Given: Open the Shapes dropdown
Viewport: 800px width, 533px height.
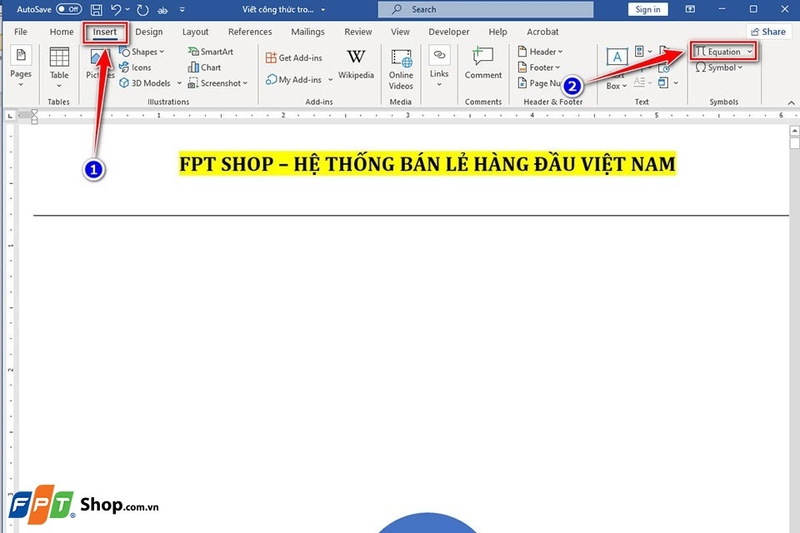Looking at the screenshot, I should pos(142,52).
